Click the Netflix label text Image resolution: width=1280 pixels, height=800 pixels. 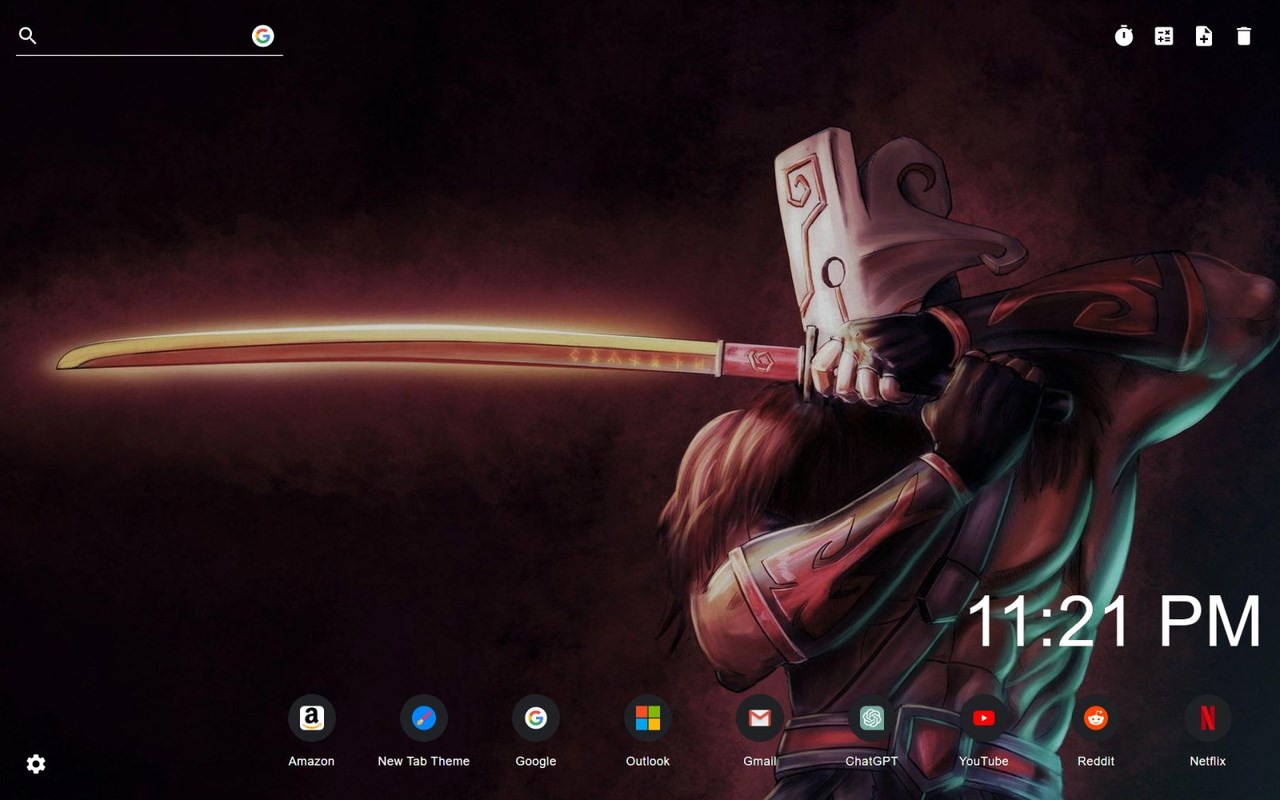pyautogui.click(x=1208, y=761)
